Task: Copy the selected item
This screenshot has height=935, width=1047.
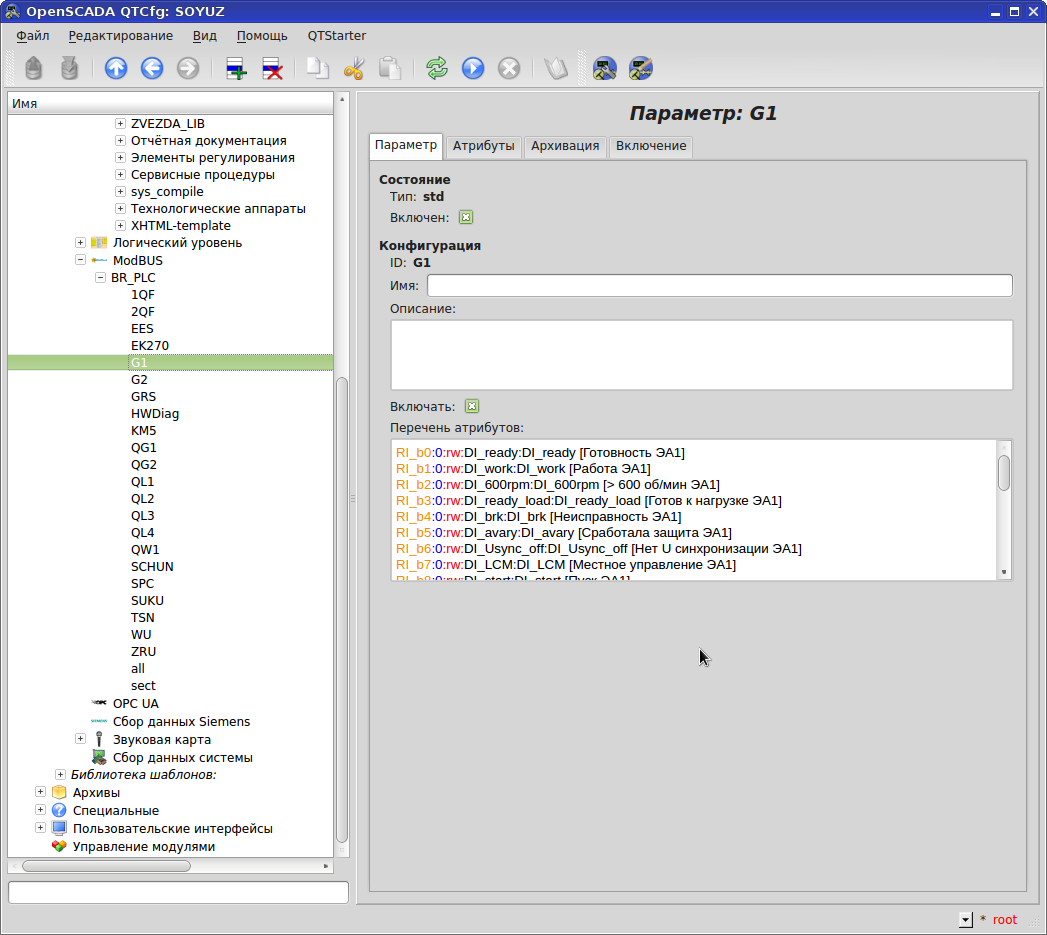Action: point(318,68)
